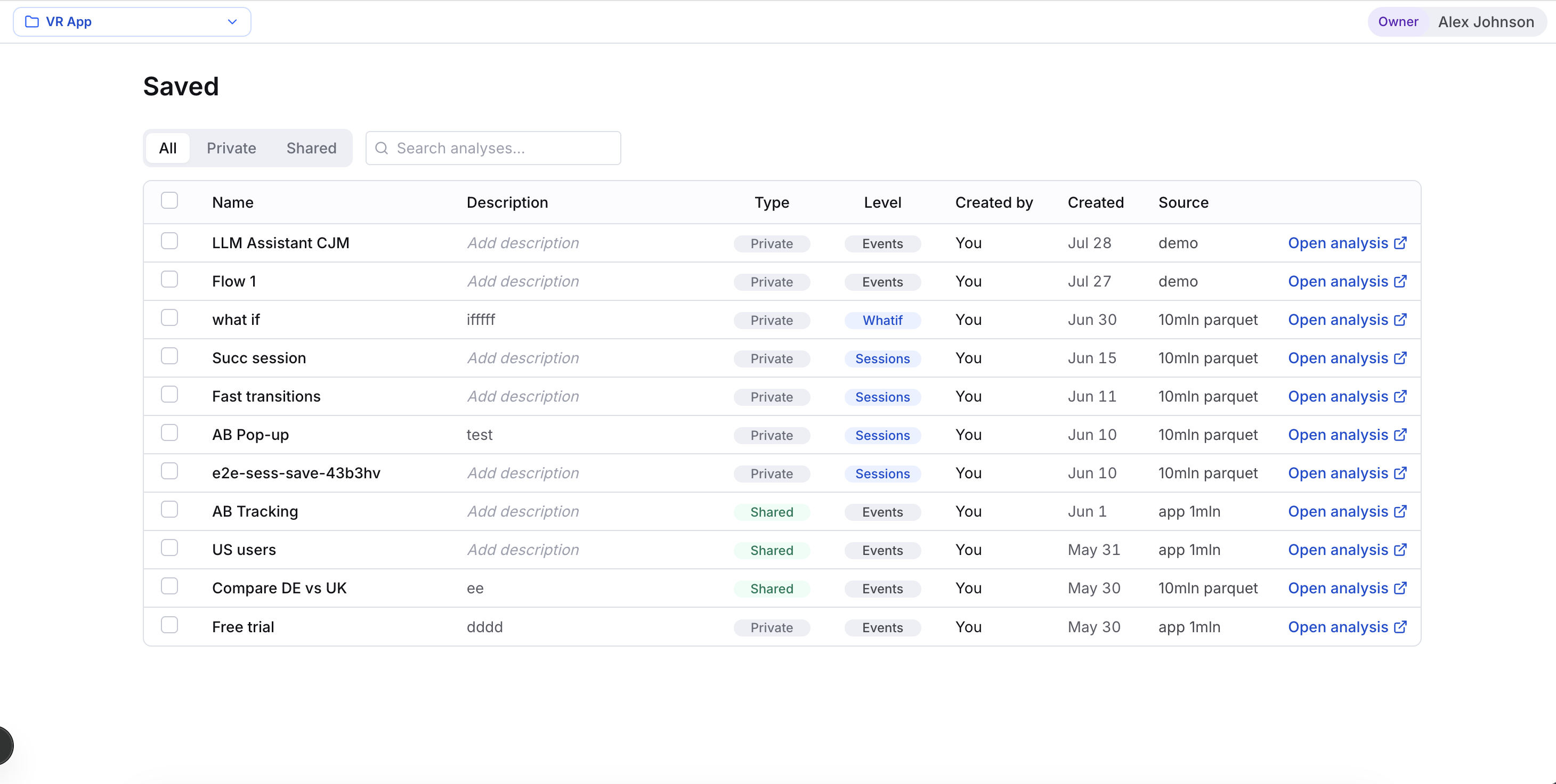Click the Alex Johnson user name
Screen dimensions: 1556x784
click(1485, 22)
